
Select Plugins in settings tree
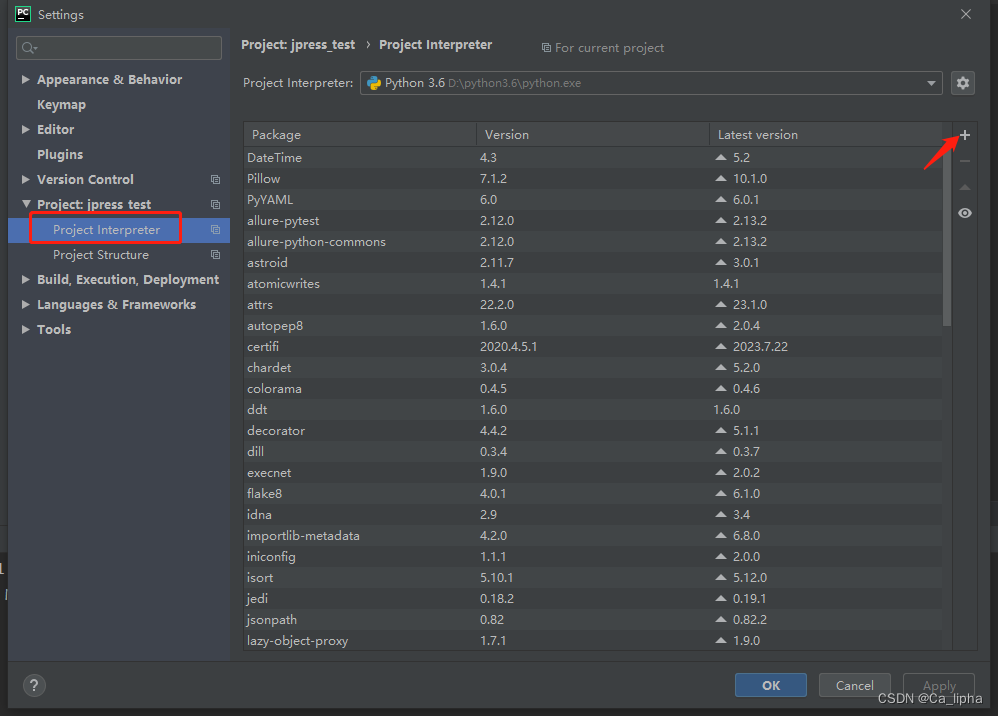[x=60, y=155]
